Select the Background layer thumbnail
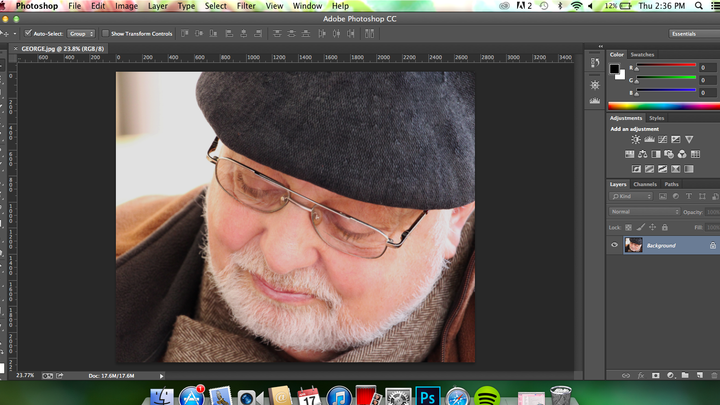 click(633, 245)
